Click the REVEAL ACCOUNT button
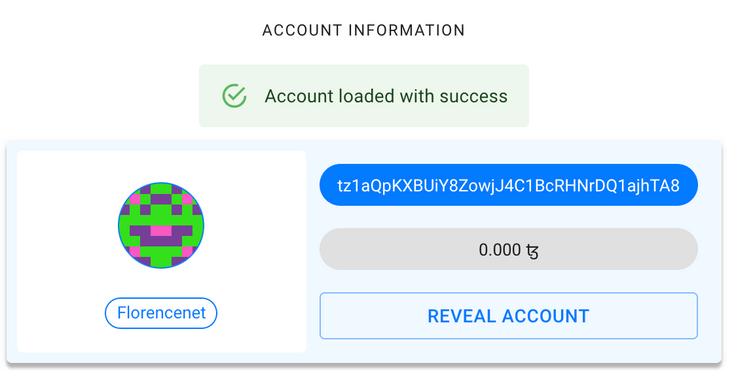736x371 pixels. [x=508, y=316]
